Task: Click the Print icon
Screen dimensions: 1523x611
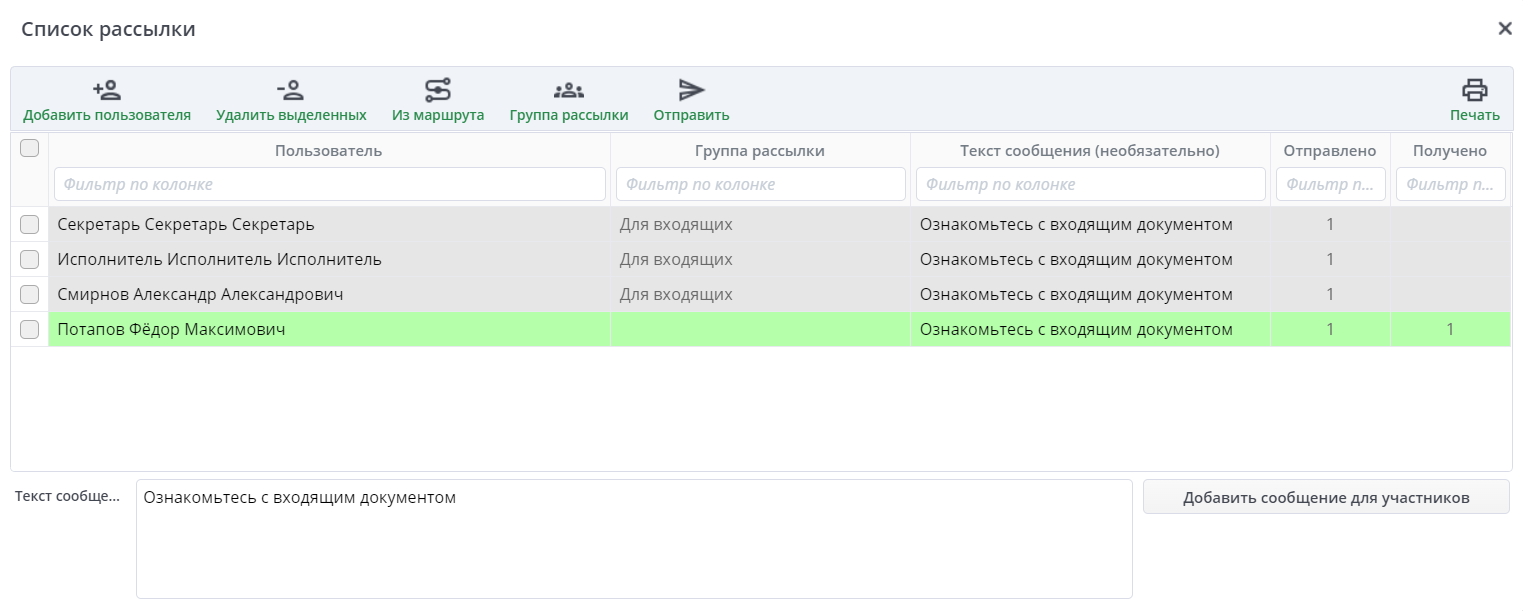Action: tap(1475, 91)
